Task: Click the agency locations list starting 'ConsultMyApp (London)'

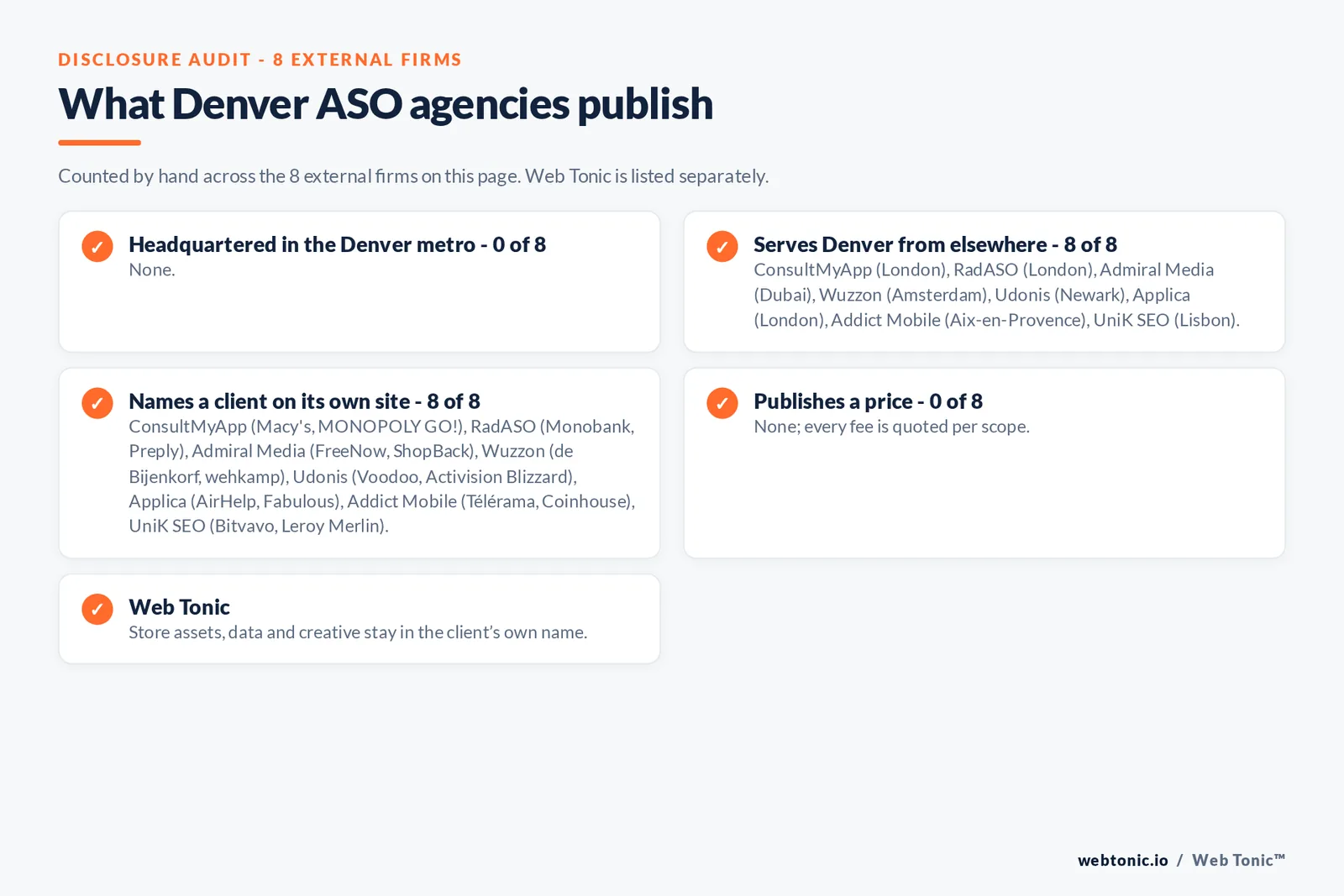Action: point(996,295)
